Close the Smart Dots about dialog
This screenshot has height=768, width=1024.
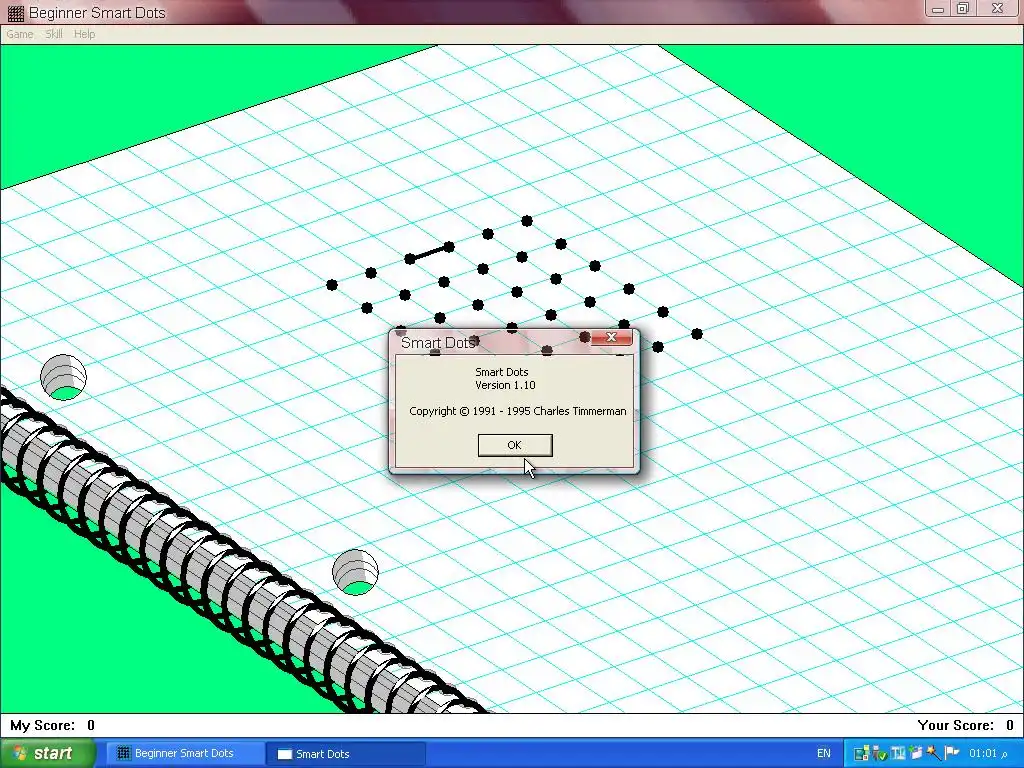pyautogui.click(x=611, y=337)
